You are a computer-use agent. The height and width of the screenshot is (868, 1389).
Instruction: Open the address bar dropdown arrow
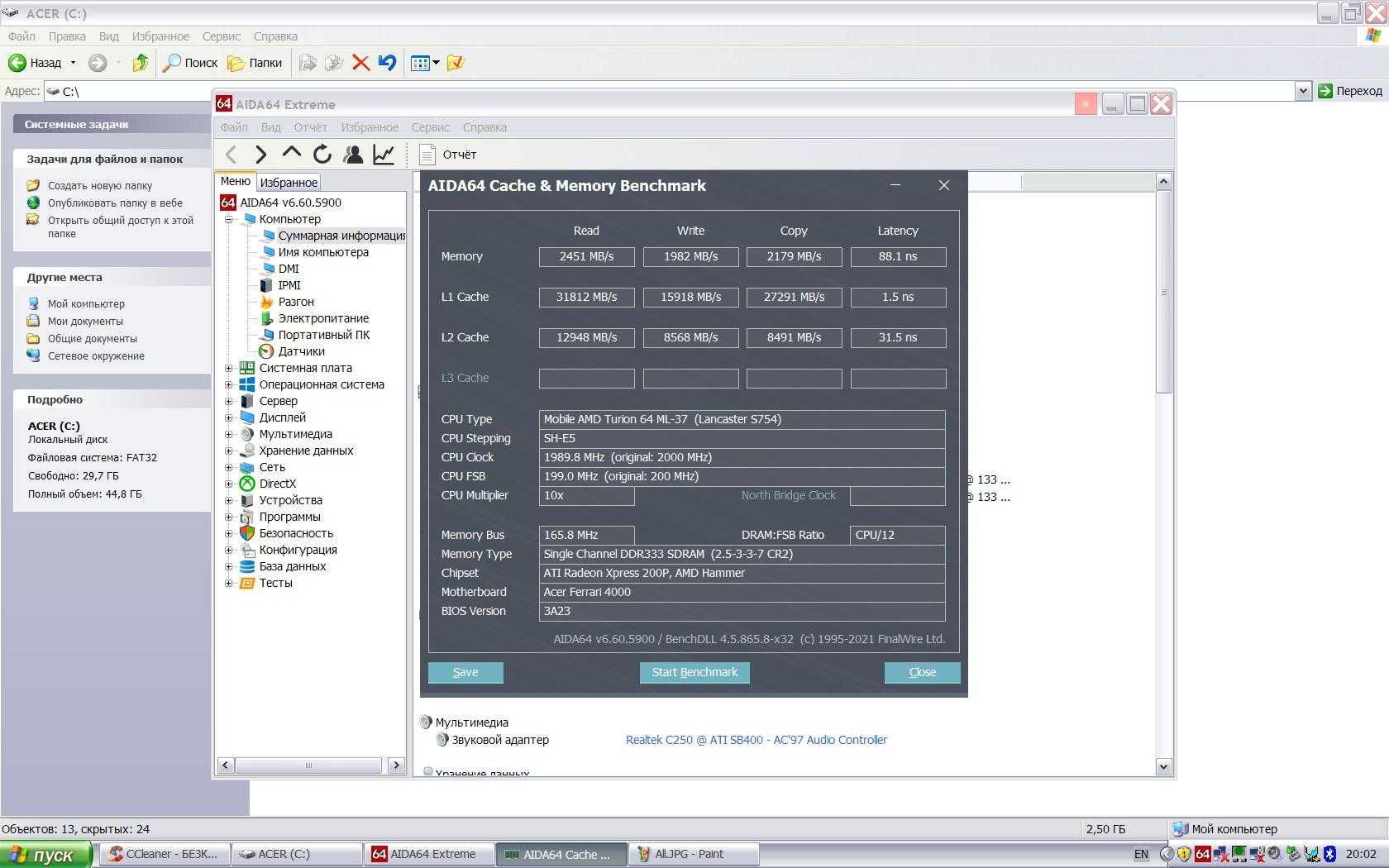[1303, 91]
